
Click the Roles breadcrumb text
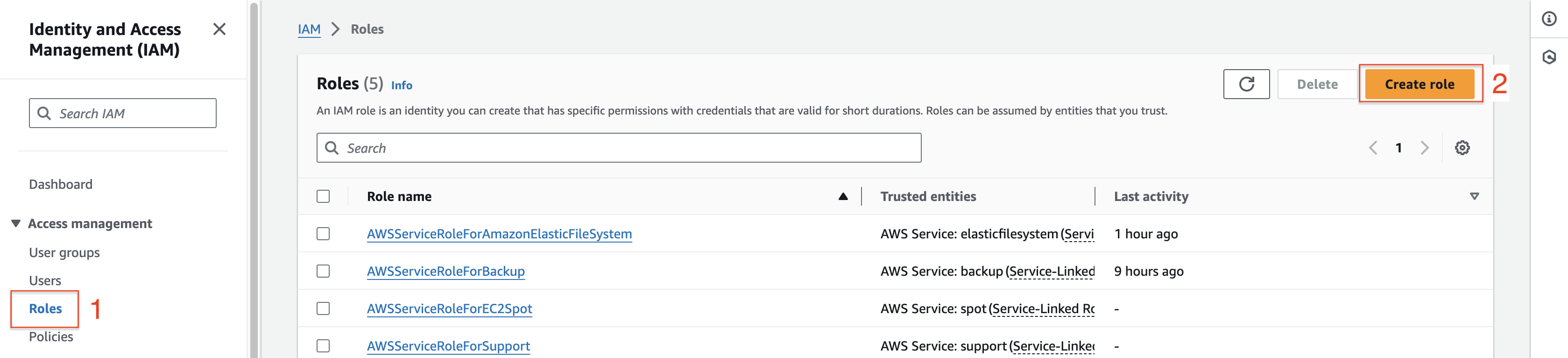[367, 29]
